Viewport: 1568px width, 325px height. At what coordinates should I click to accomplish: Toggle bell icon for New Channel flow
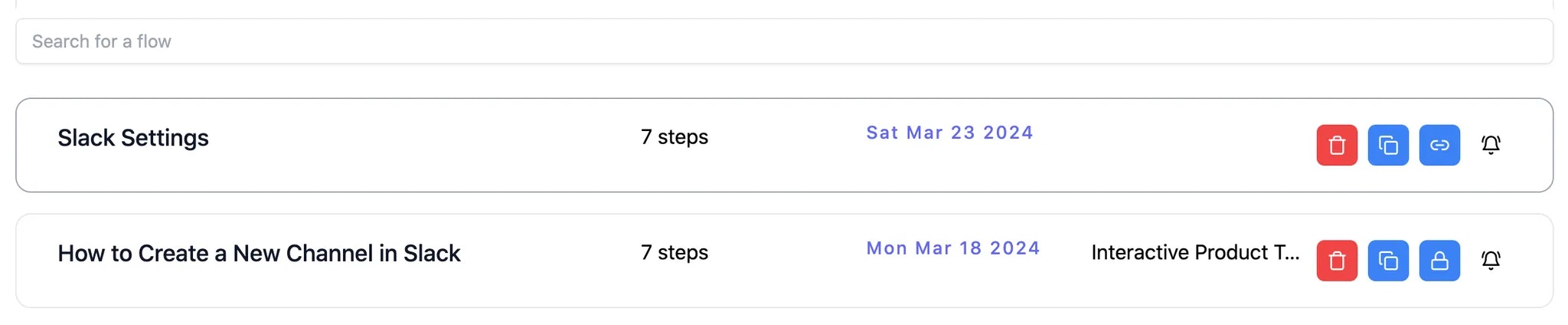tap(1491, 261)
